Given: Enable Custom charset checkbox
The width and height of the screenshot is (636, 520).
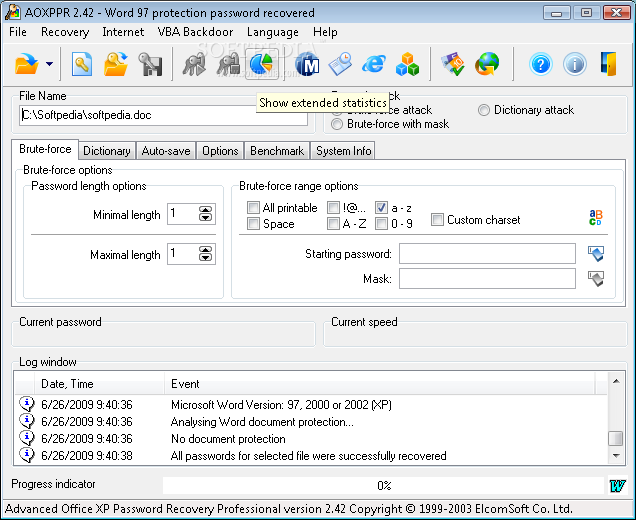Looking at the screenshot, I should point(437,219).
